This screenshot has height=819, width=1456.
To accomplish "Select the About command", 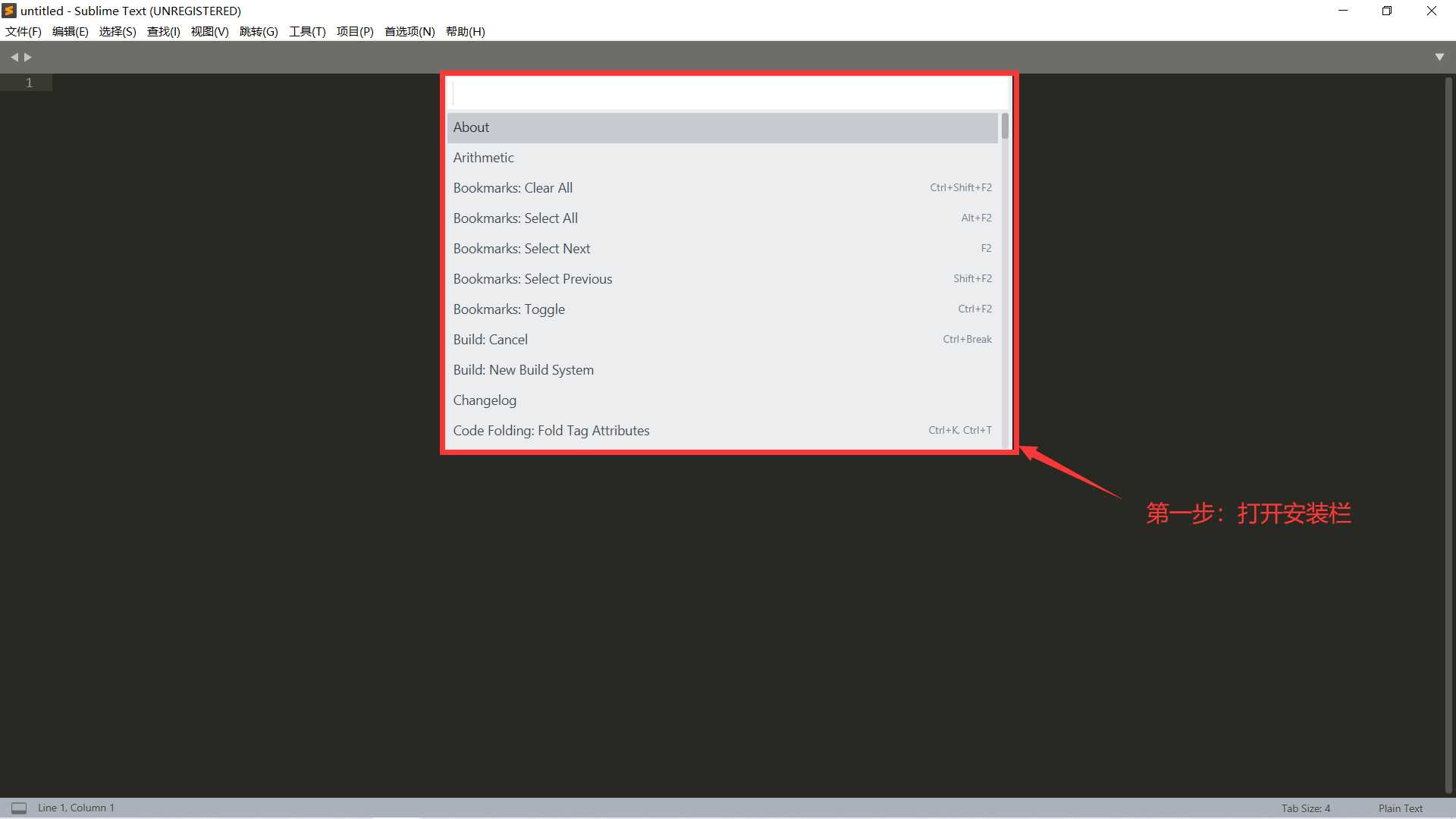I will click(723, 127).
